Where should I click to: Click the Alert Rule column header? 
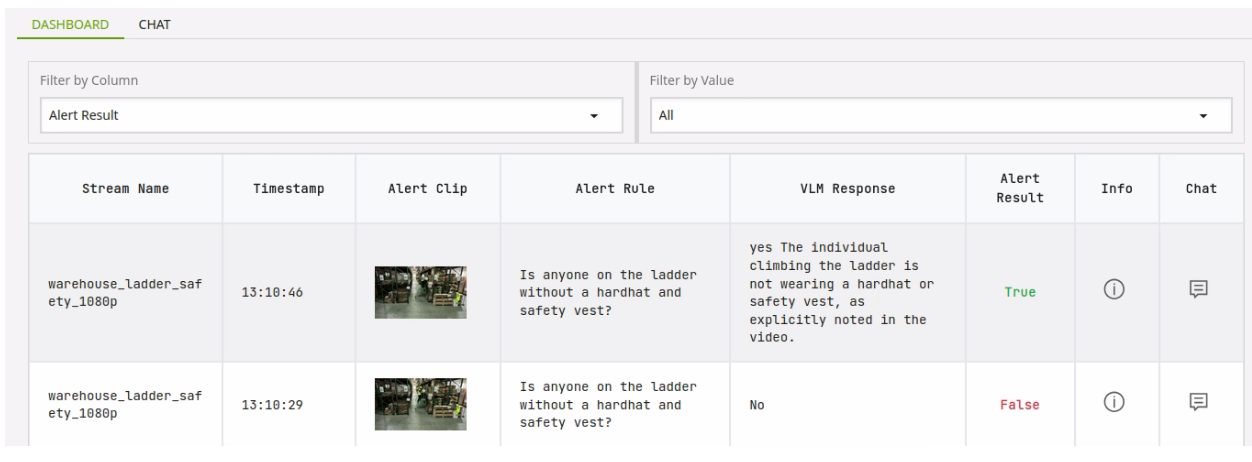(x=614, y=189)
